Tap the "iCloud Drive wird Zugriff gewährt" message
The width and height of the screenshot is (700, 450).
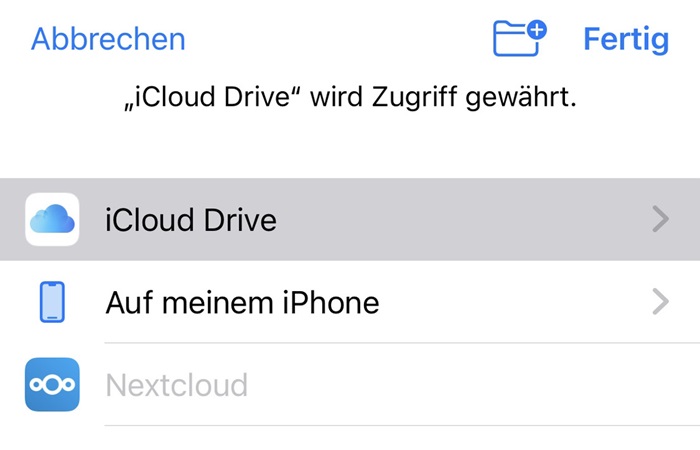[x=350, y=97]
